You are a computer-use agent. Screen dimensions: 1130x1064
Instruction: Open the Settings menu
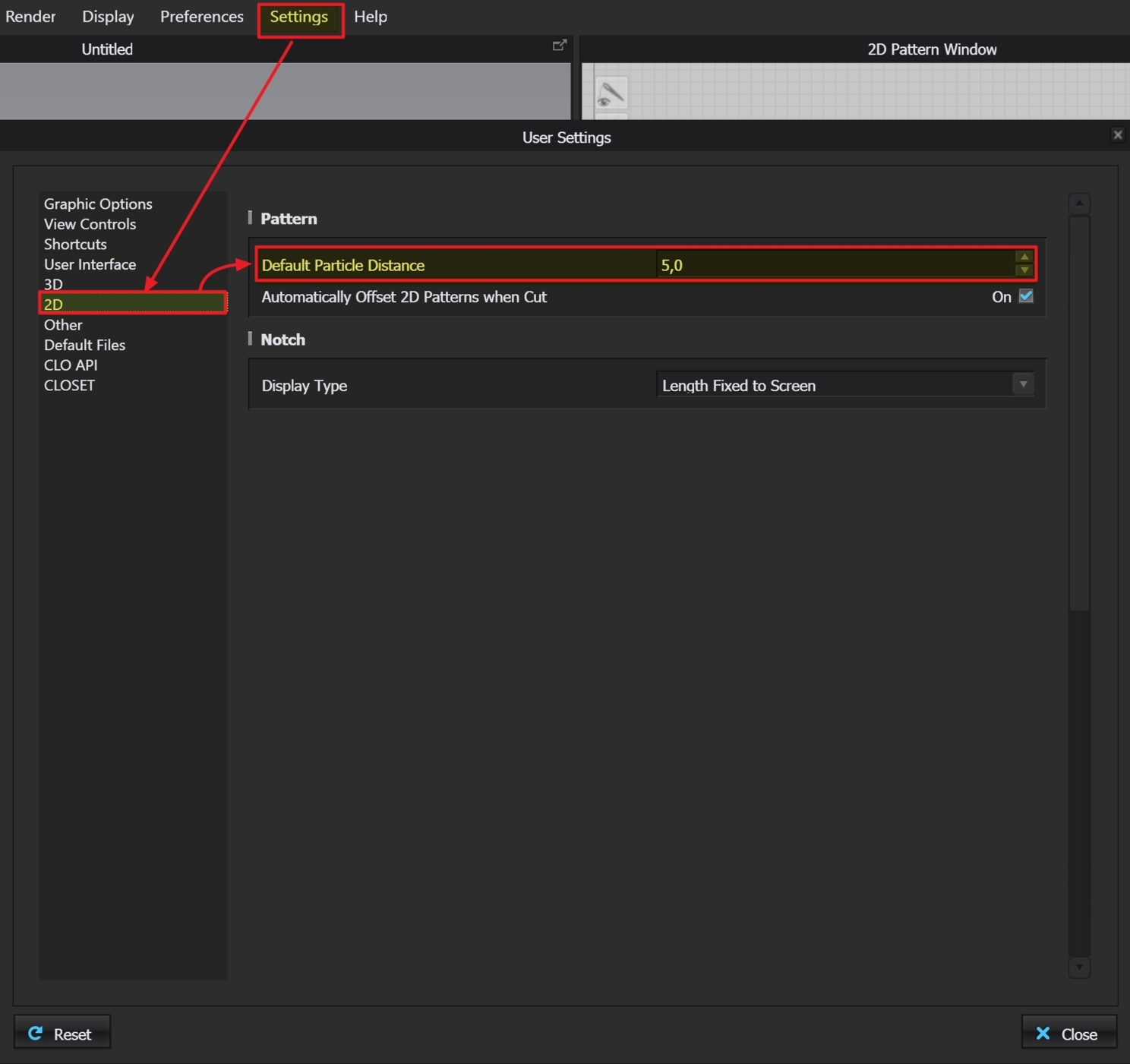(299, 17)
